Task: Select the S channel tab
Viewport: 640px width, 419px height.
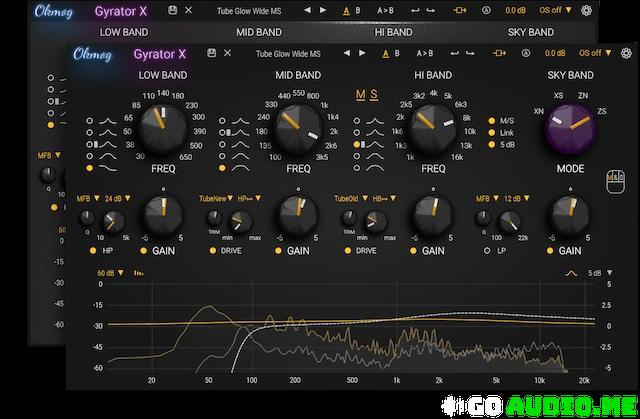Action: [374, 95]
